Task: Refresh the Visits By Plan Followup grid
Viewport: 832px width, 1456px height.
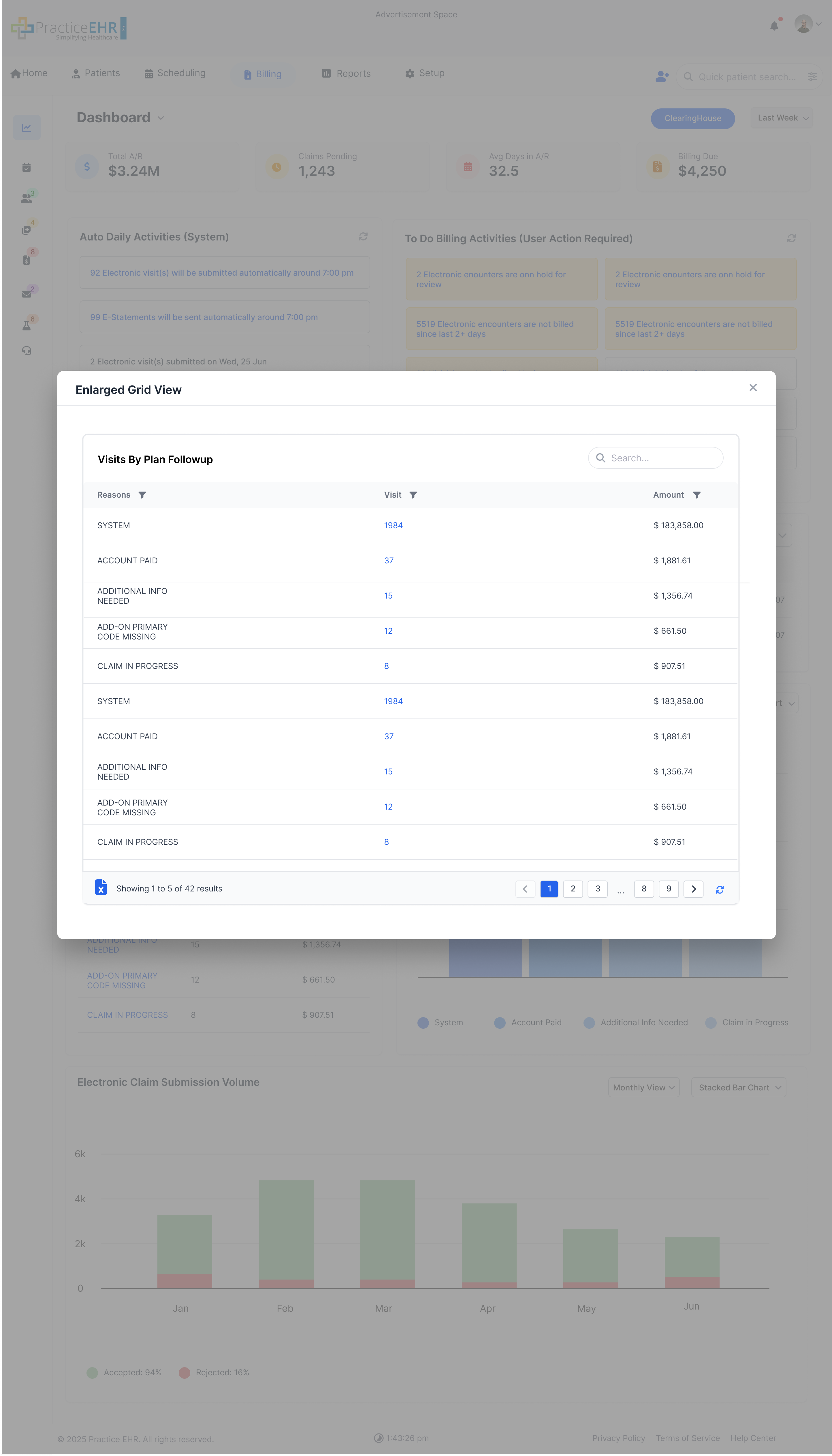Action: click(720, 889)
